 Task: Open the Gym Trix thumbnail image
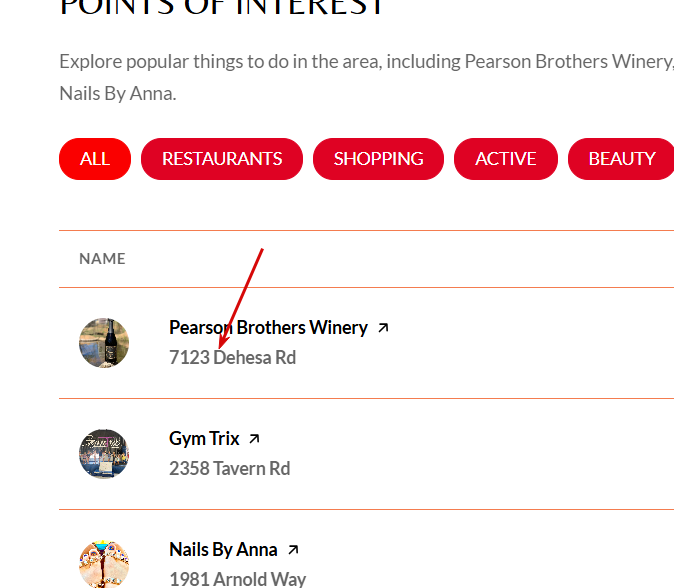click(104, 453)
